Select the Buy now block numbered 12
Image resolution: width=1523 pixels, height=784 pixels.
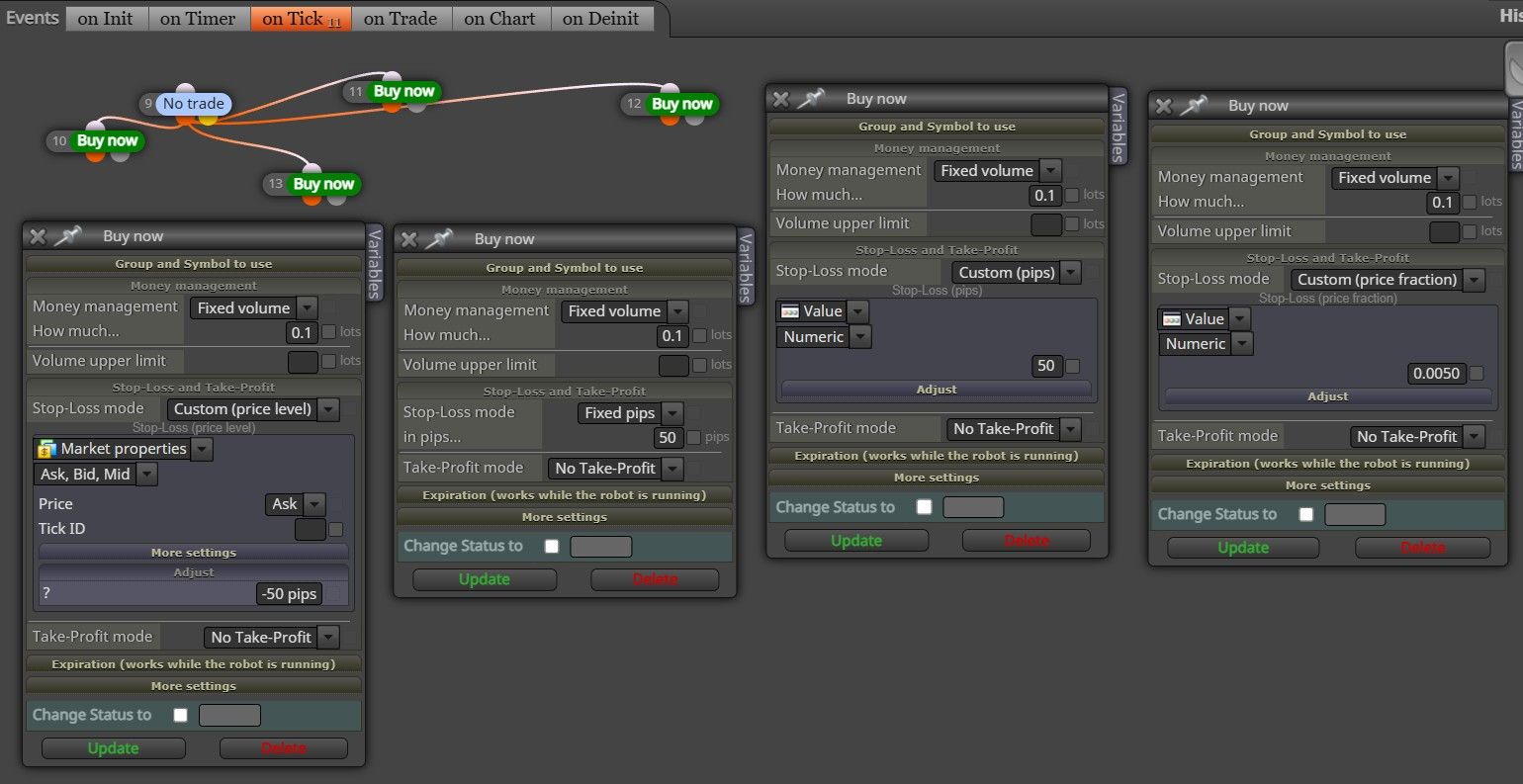click(x=681, y=104)
